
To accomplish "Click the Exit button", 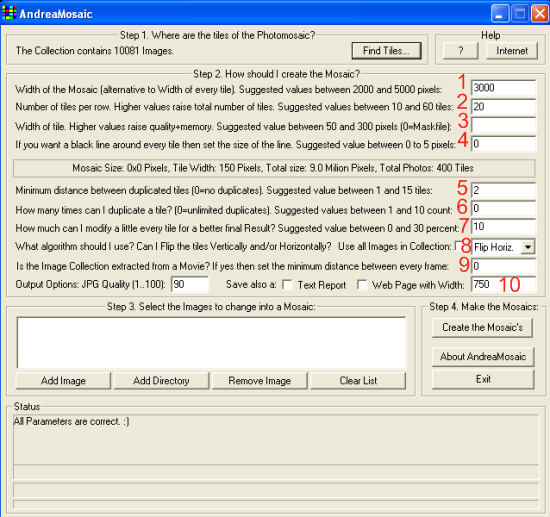I will (x=483, y=380).
